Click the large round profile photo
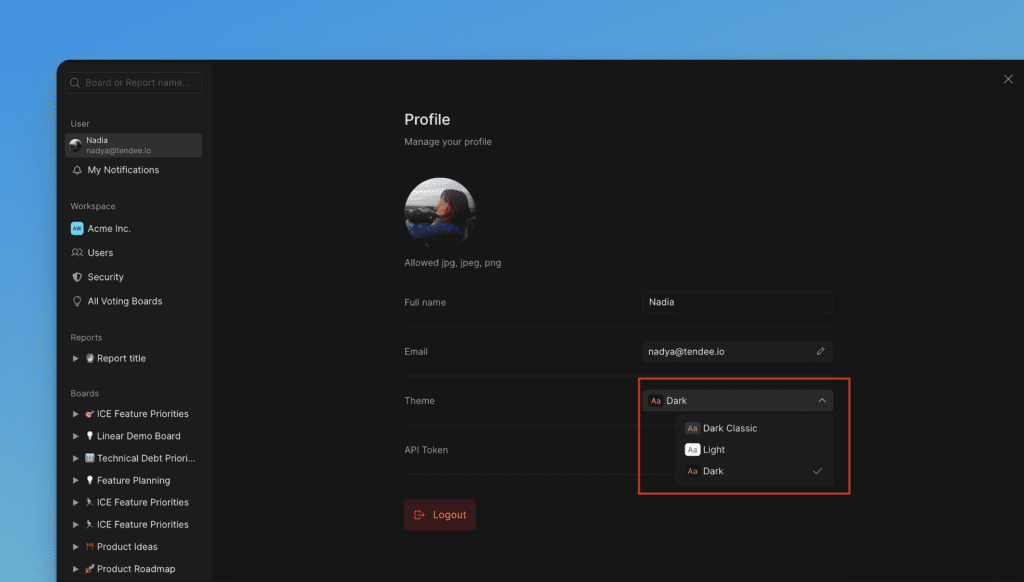Screen dimensions: 1024x582 tap(439, 213)
